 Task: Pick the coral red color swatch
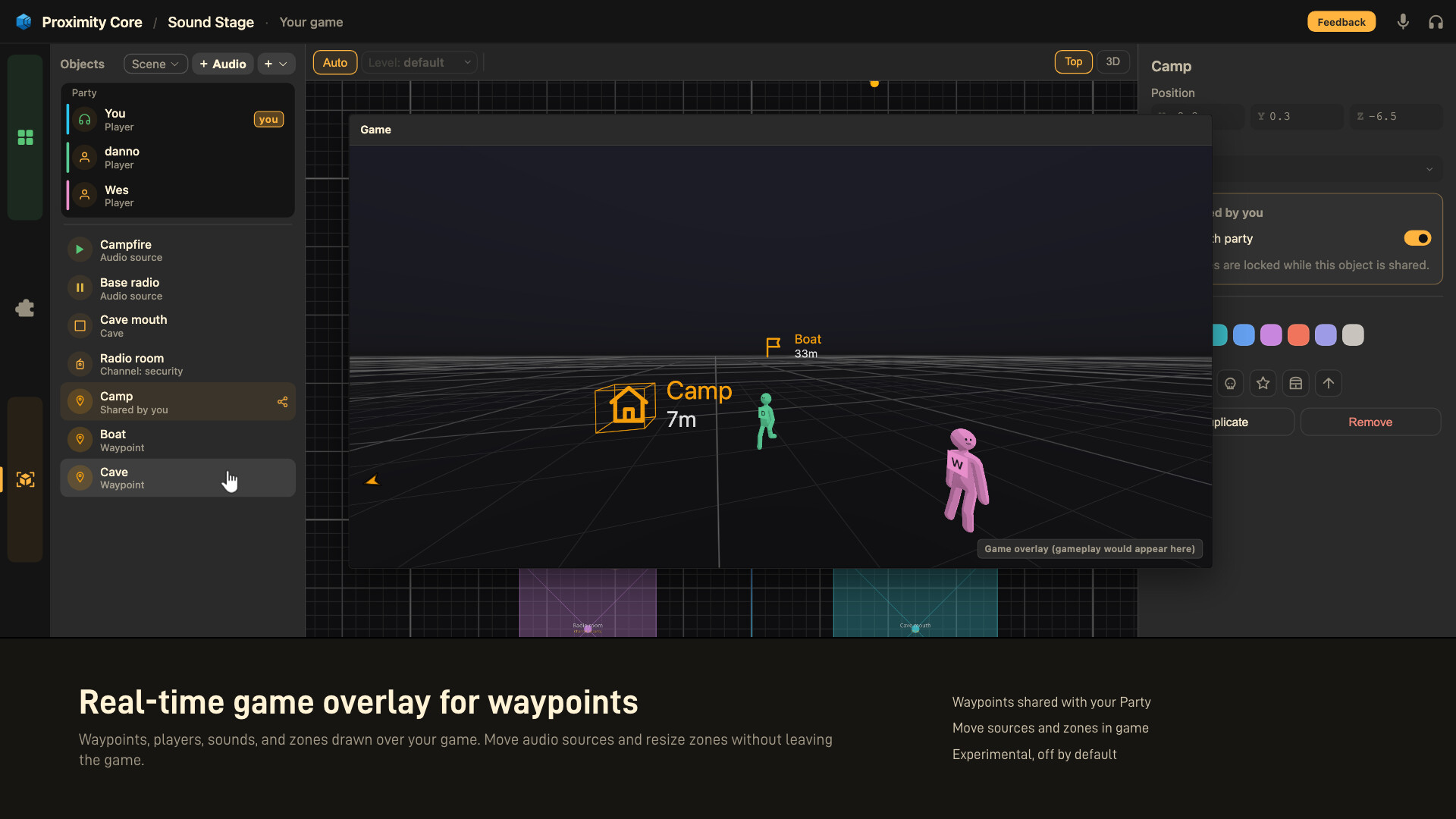(1298, 335)
